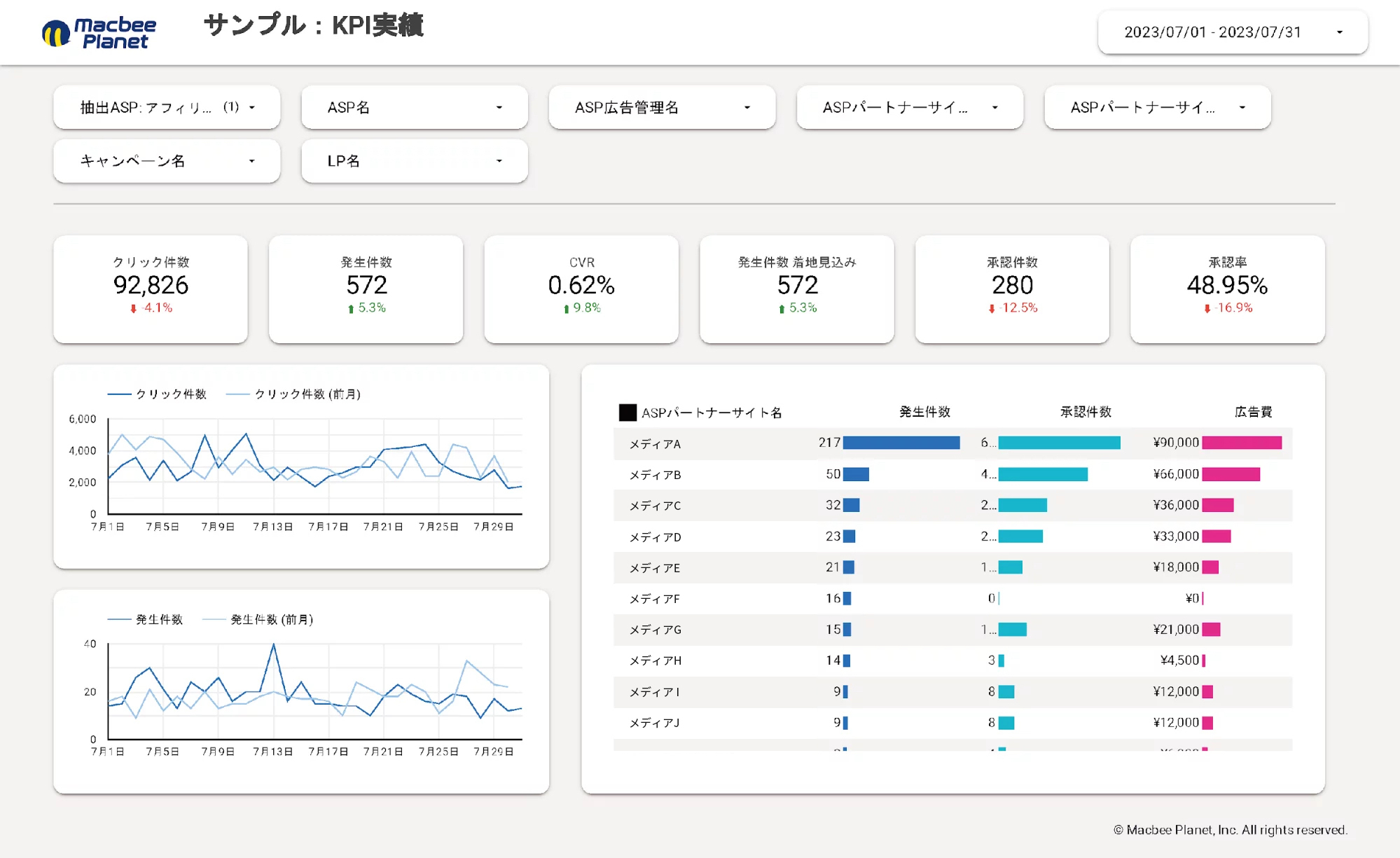
Task: Open the 抽出ASP filter dropdown
Action: [167, 107]
